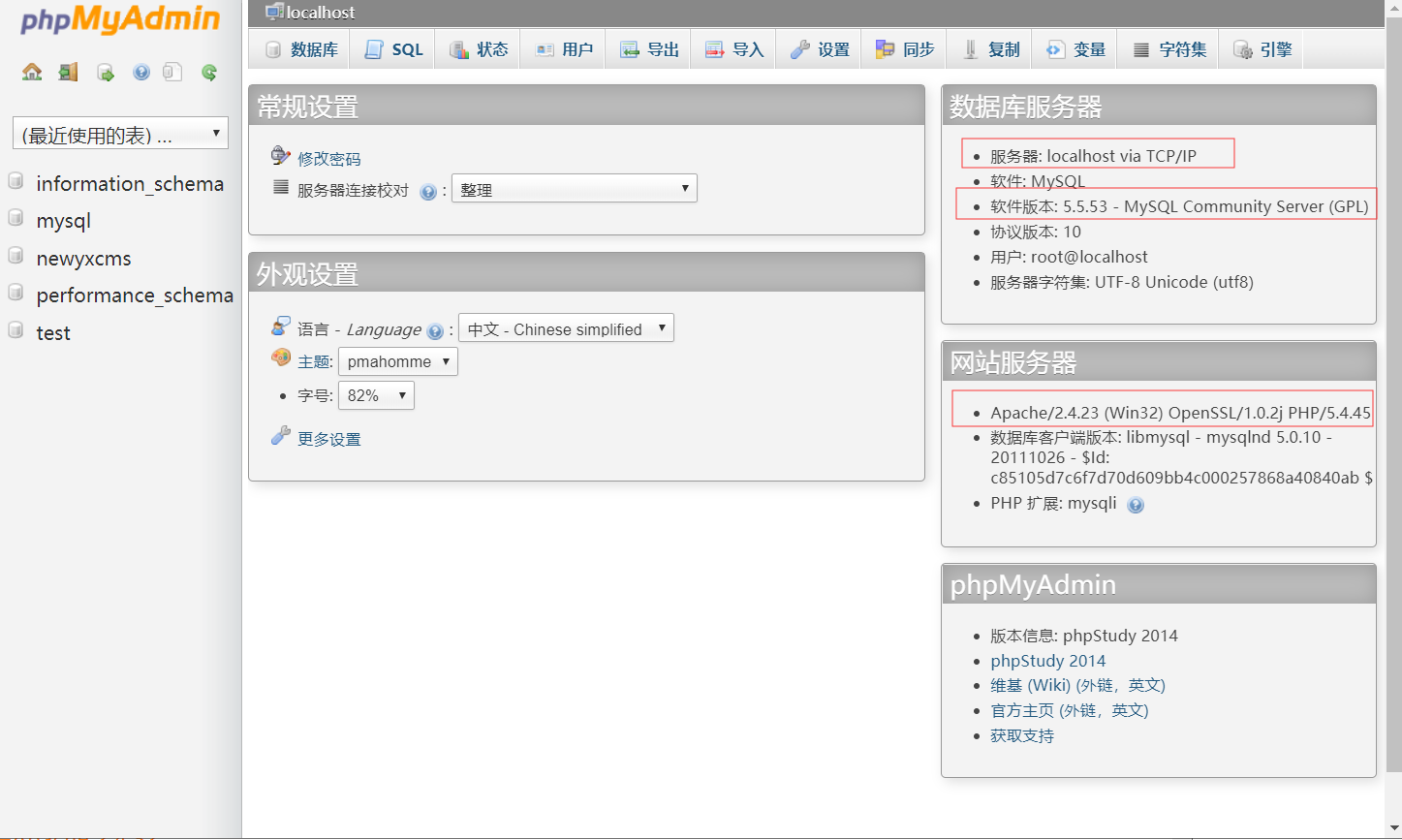The width and height of the screenshot is (1402, 840).
Task: Open the 字符集 tab
Action: [1169, 49]
